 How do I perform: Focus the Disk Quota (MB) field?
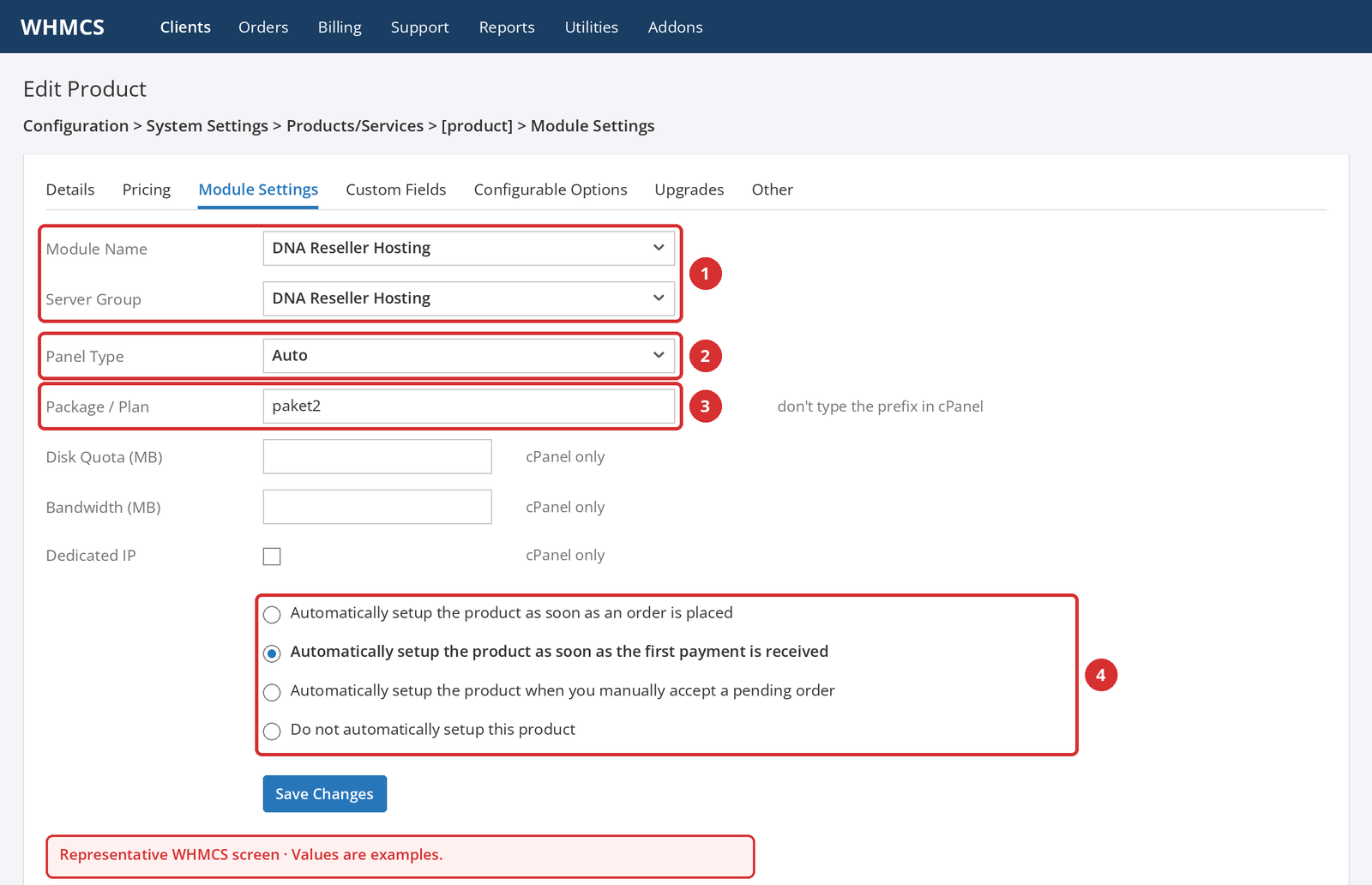[x=377, y=457]
